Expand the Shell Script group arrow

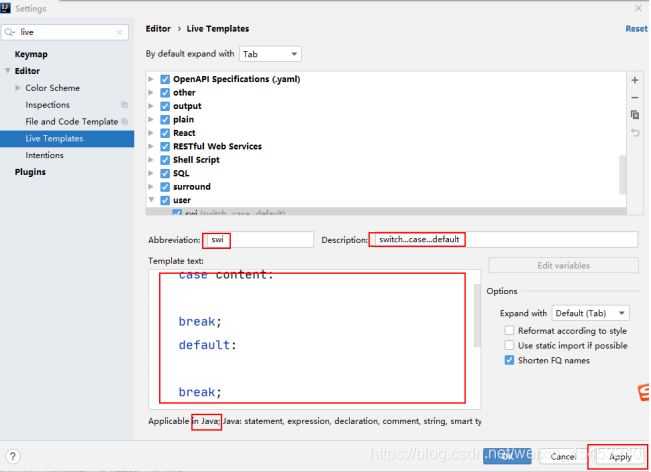click(x=152, y=160)
